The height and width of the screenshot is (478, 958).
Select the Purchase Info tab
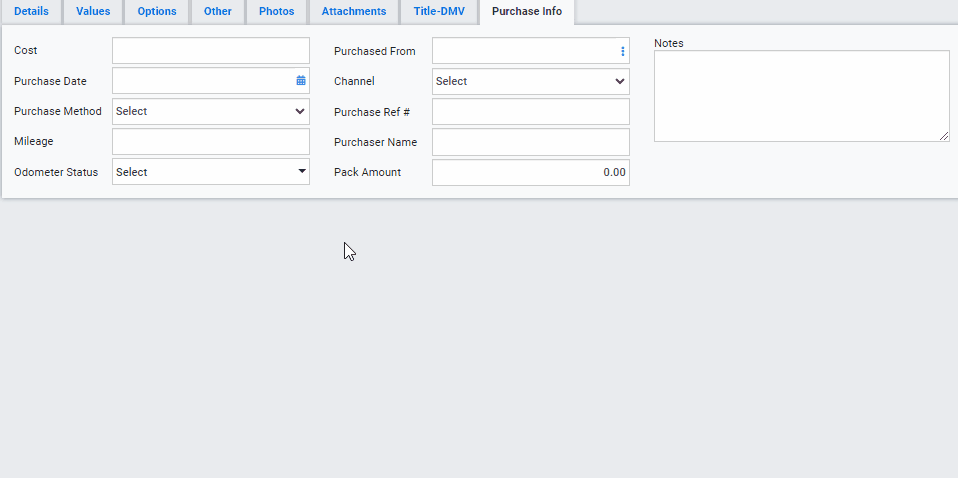(x=526, y=12)
